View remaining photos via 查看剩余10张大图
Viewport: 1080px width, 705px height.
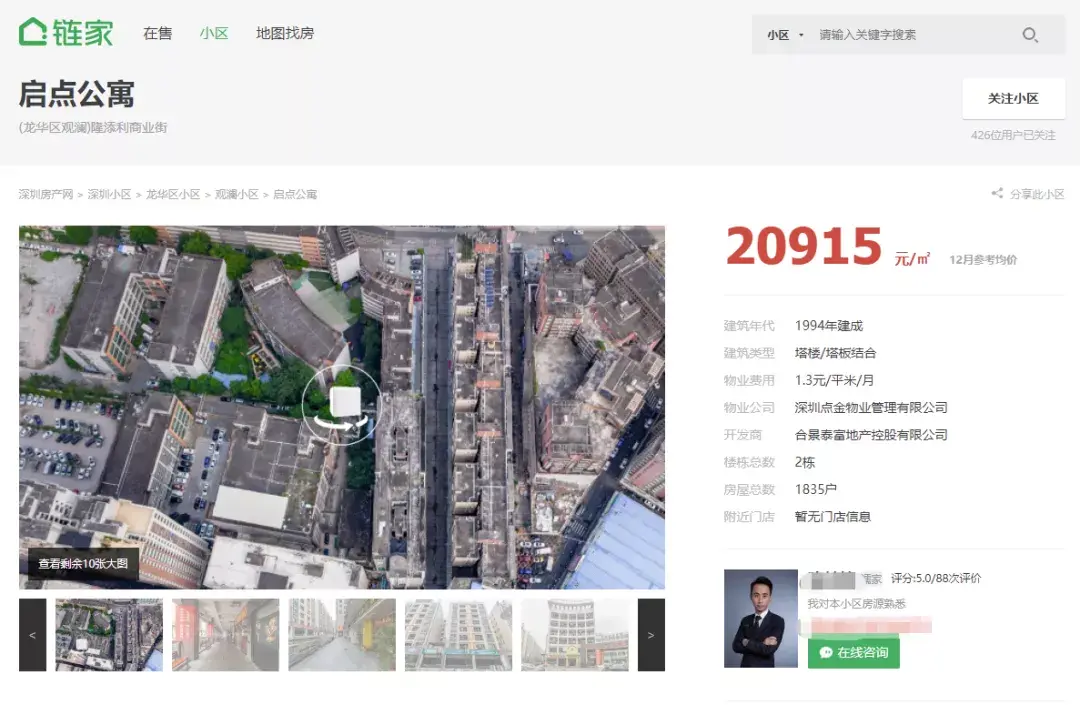point(83,563)
